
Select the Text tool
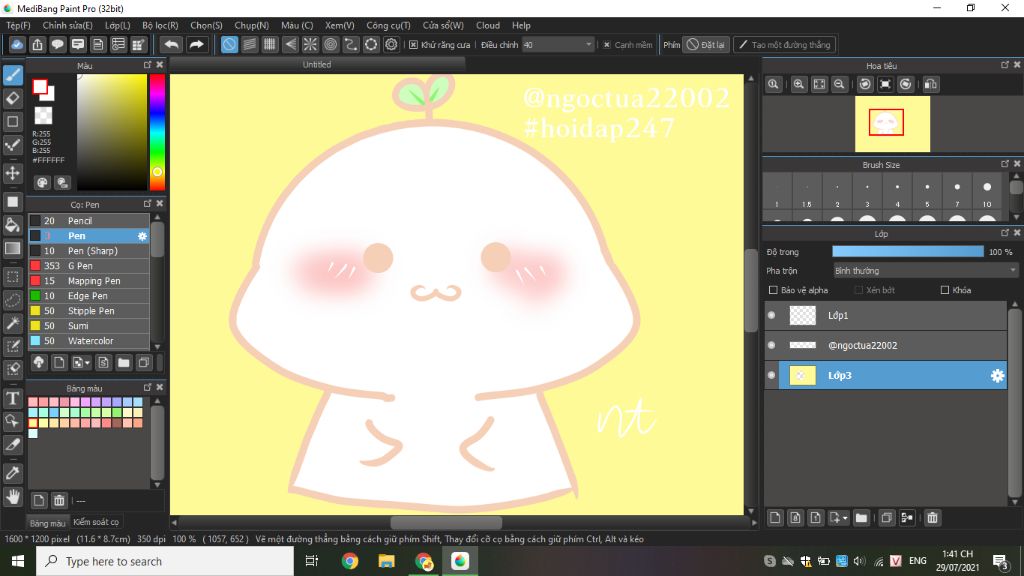tap(12, 398)
